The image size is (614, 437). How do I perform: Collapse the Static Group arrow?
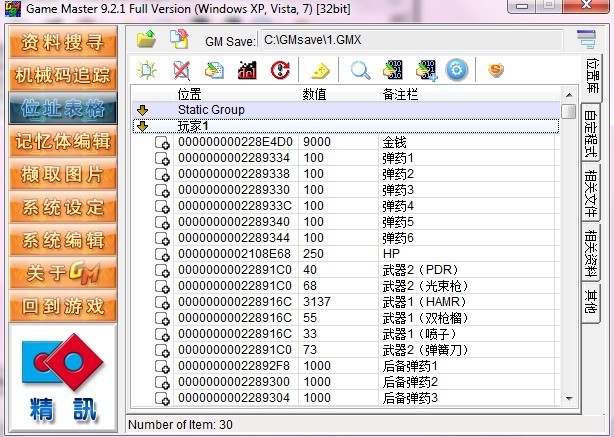142,110
